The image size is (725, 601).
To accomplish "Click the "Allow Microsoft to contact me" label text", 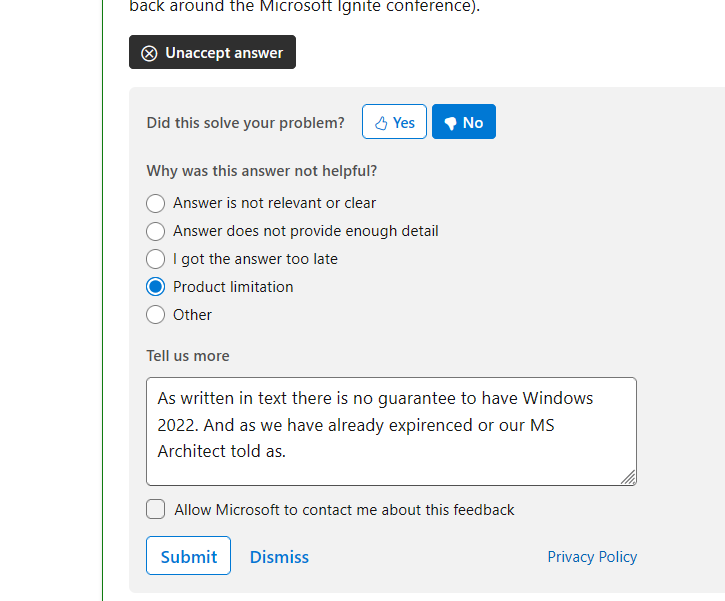I will pyautogui.click(x=344, y=510).
